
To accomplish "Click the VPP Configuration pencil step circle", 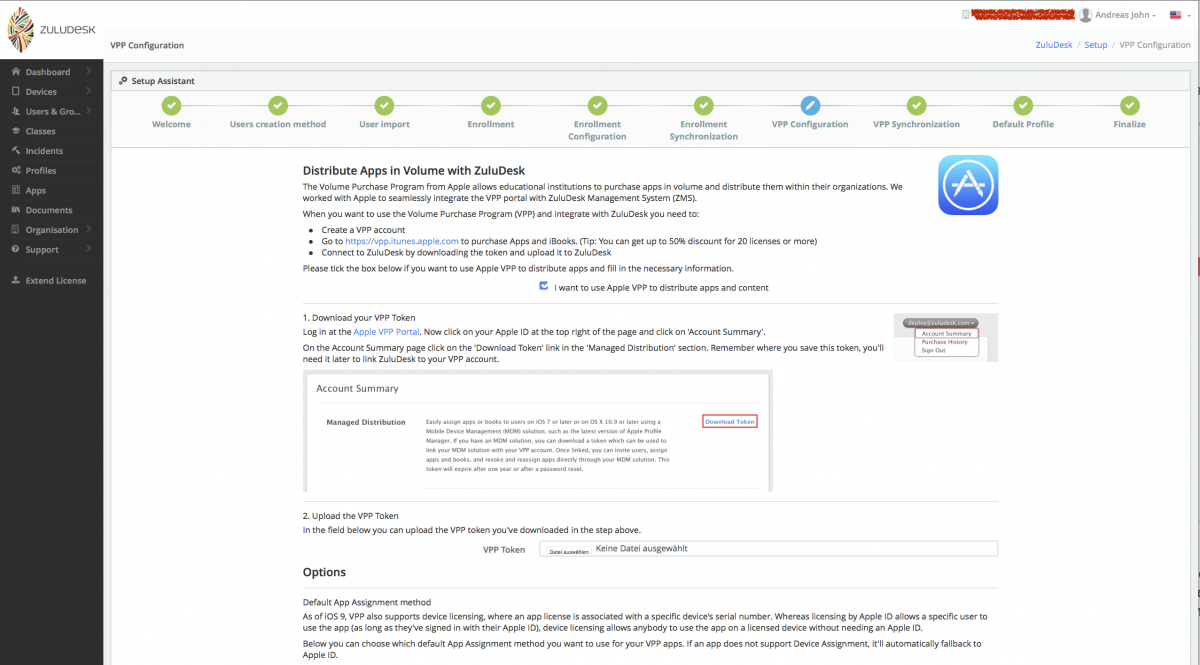I will [x=810, y=106].
